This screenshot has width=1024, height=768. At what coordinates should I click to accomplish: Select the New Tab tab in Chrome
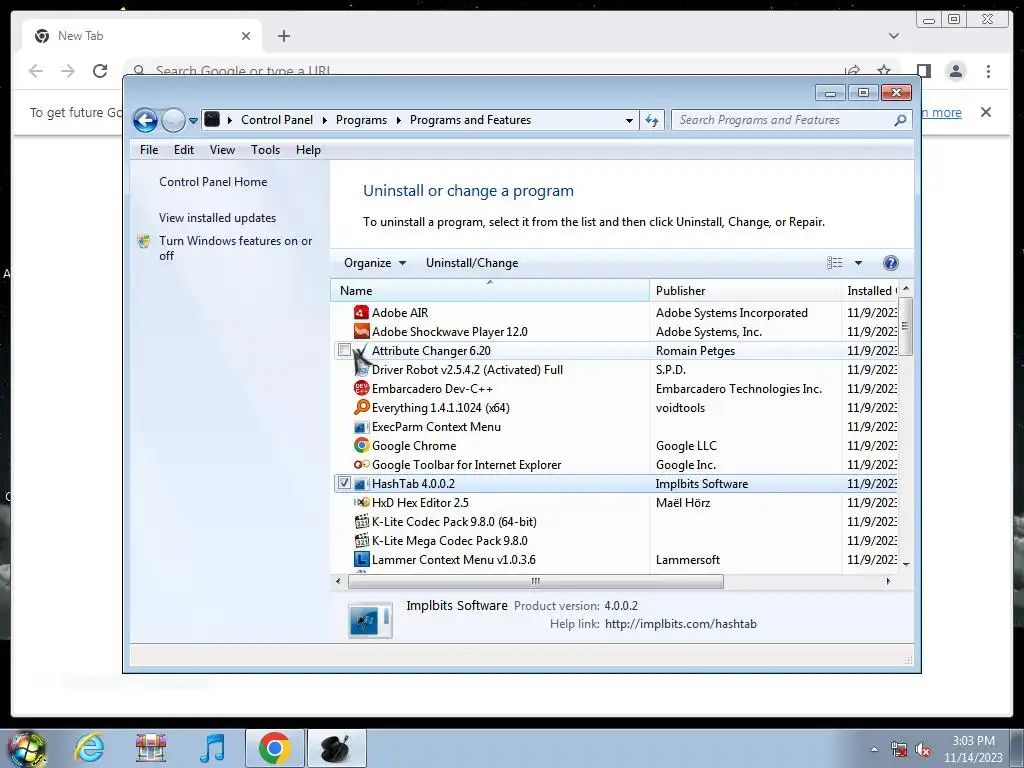142,36
